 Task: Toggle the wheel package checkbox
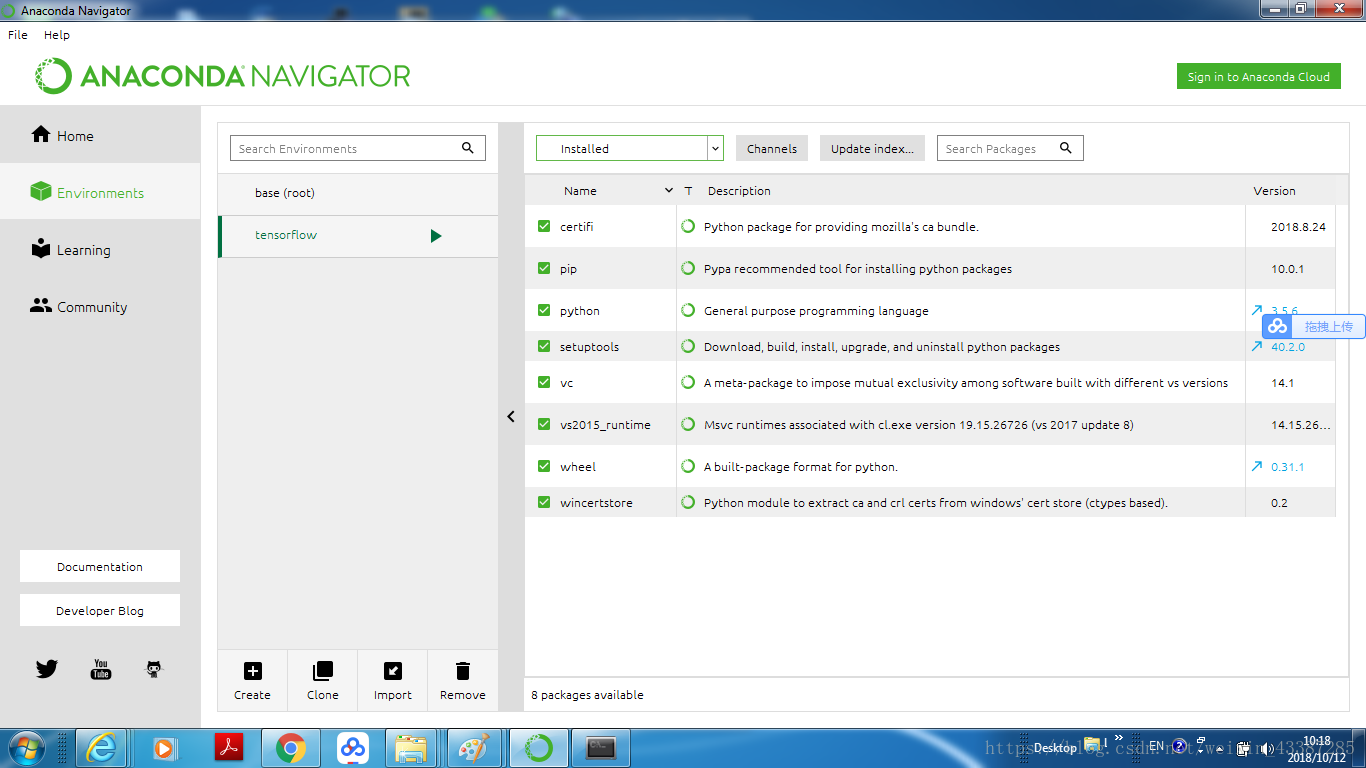click(544, 466)
